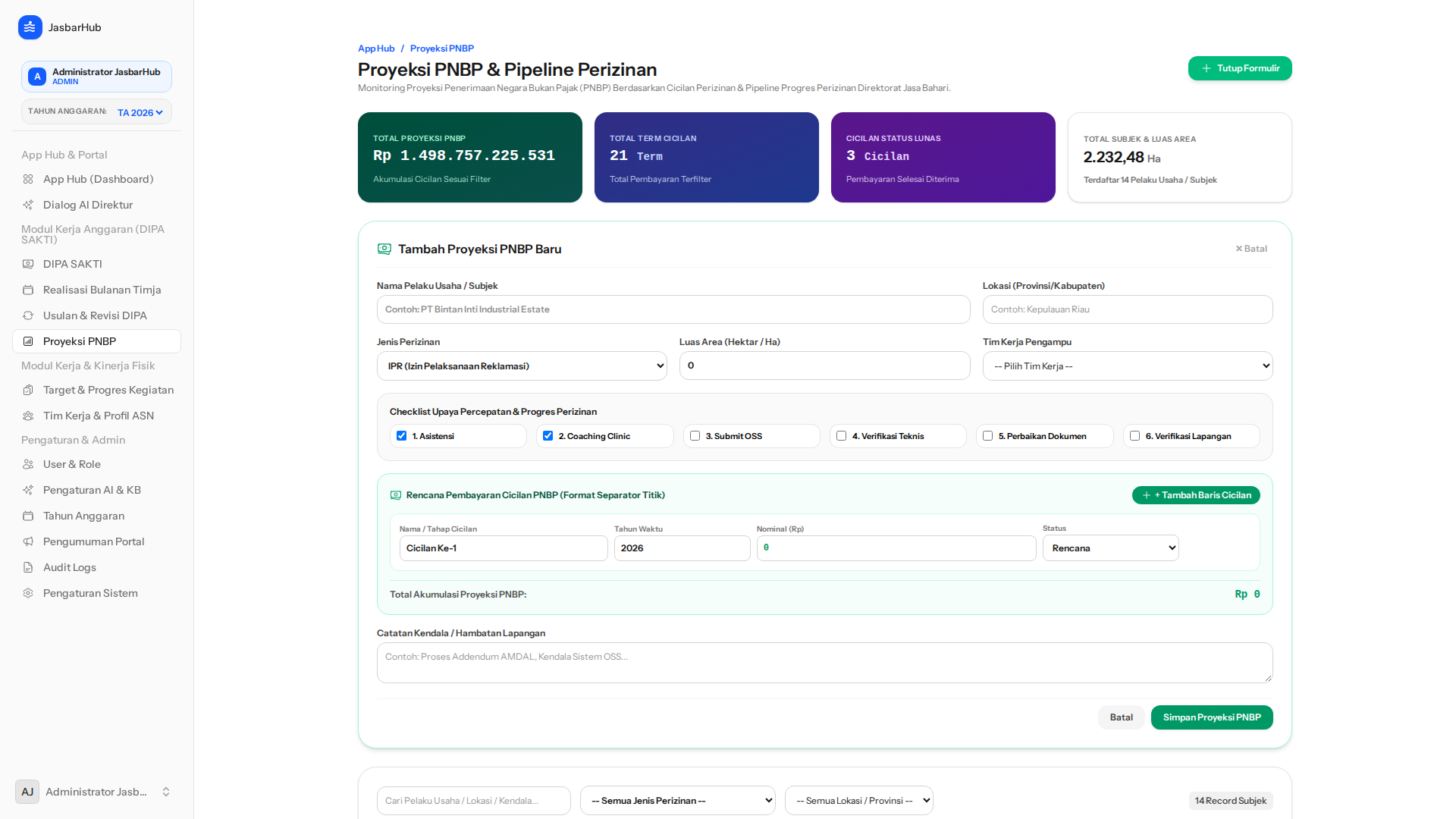Click Tambah Baris Cicilan button
This screenshot has height=819, width=1456.
point(1196,495)
